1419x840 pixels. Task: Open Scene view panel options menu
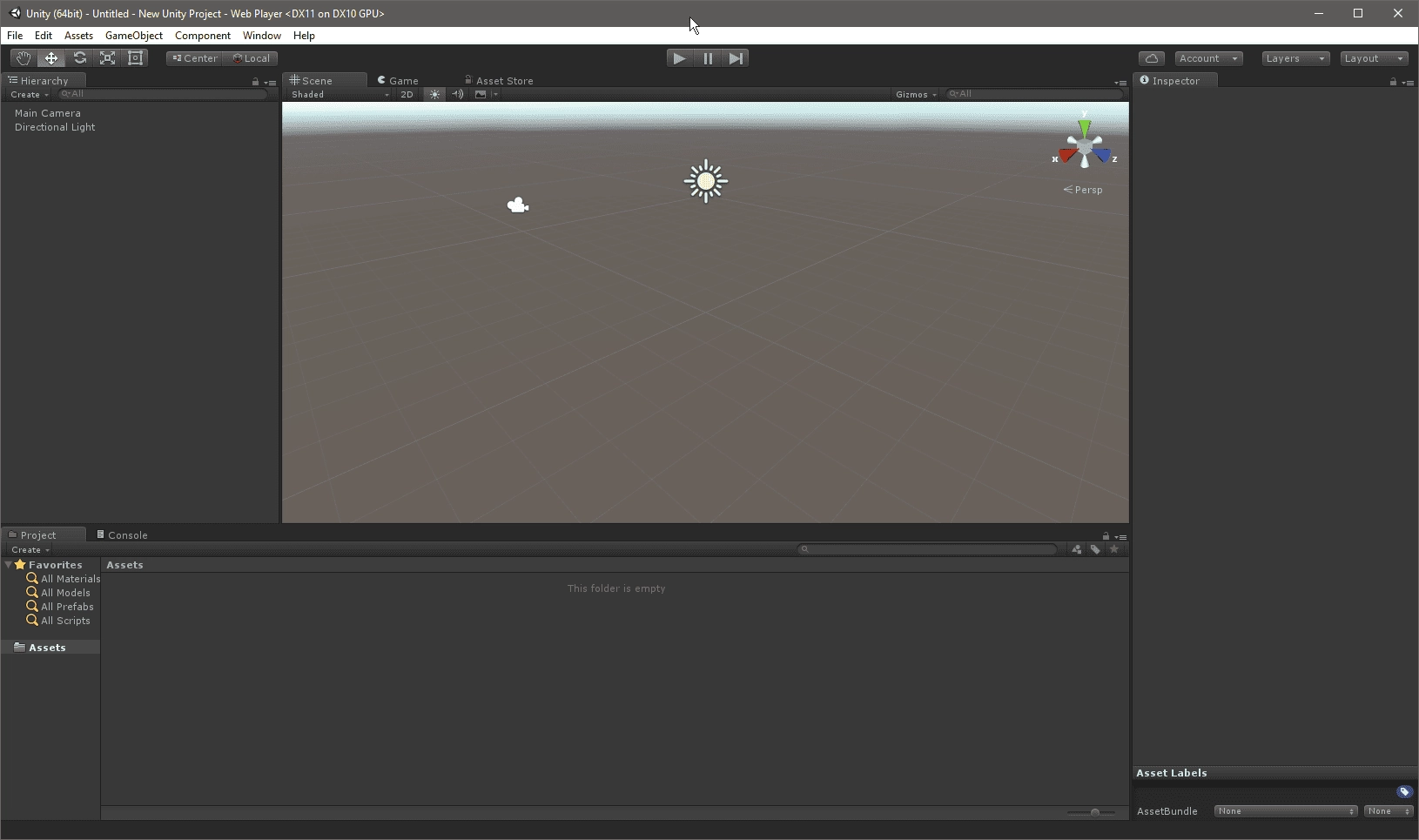pyautogui.click(x=1121, y=83)
